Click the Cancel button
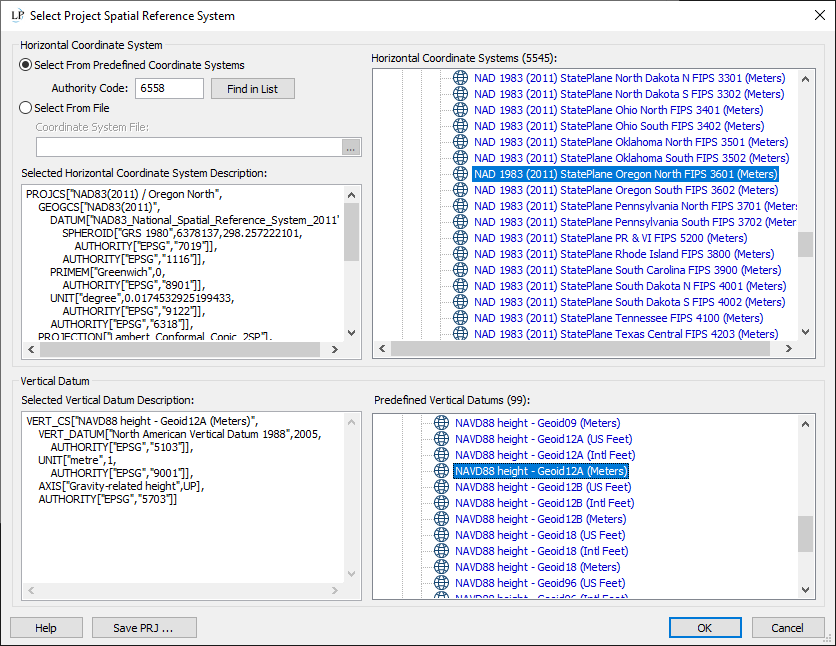The image size is (836, 646). (787, 628)
